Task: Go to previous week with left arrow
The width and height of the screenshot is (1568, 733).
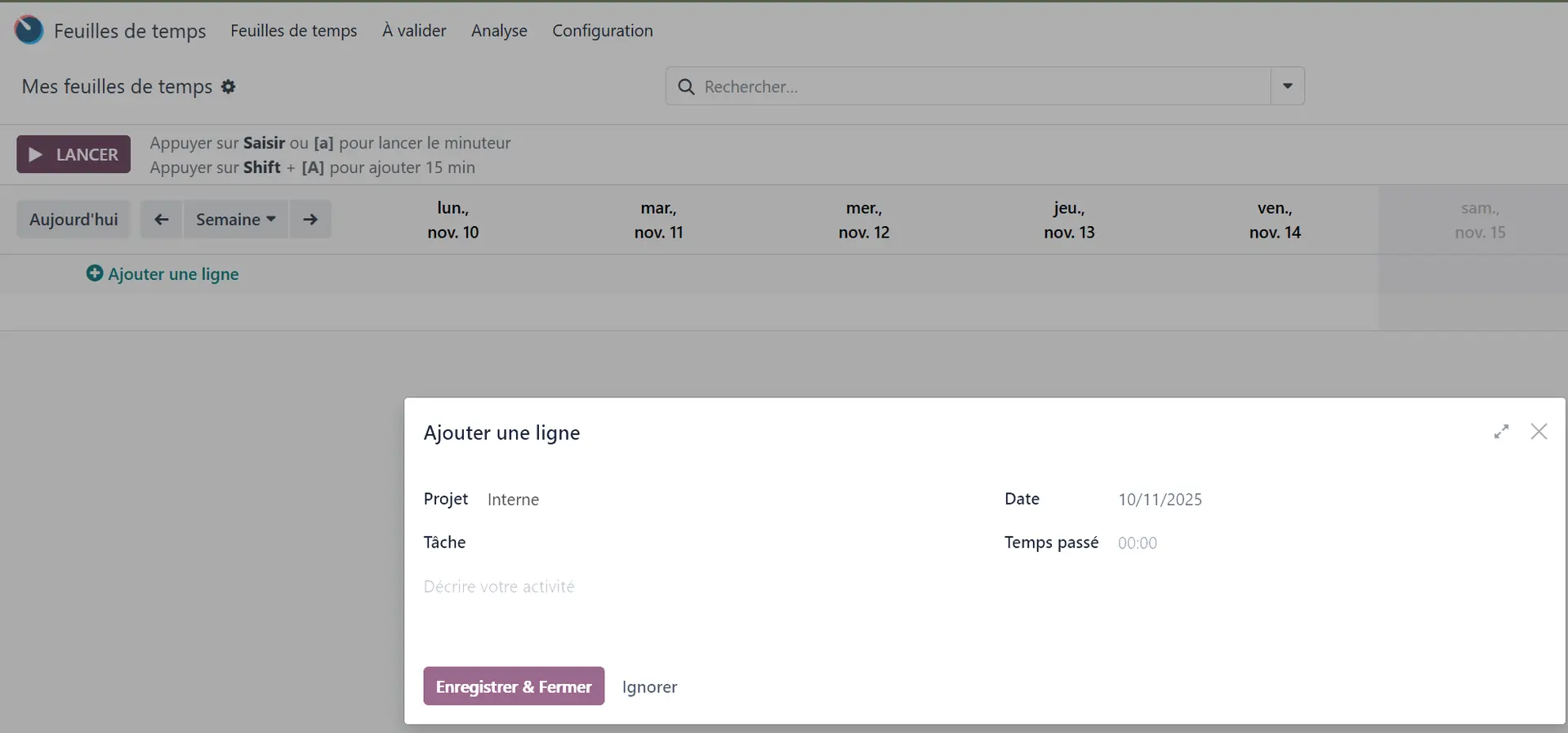Action: point(161,220)
